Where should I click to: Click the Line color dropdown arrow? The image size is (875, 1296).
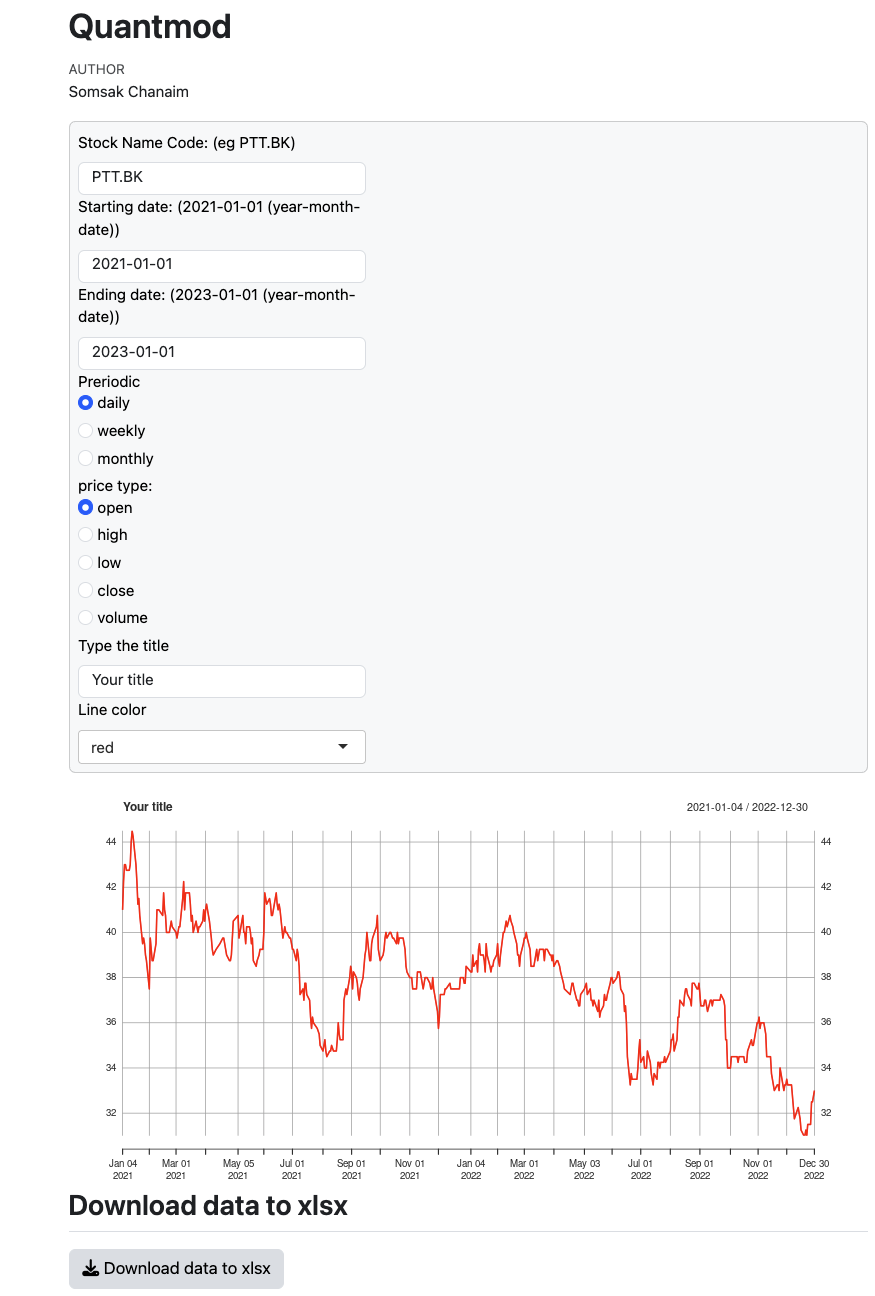[343, 747]
